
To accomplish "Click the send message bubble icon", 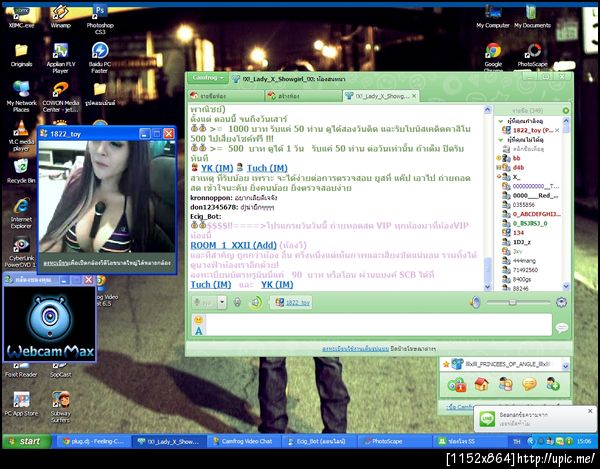I will click(562, 327).
